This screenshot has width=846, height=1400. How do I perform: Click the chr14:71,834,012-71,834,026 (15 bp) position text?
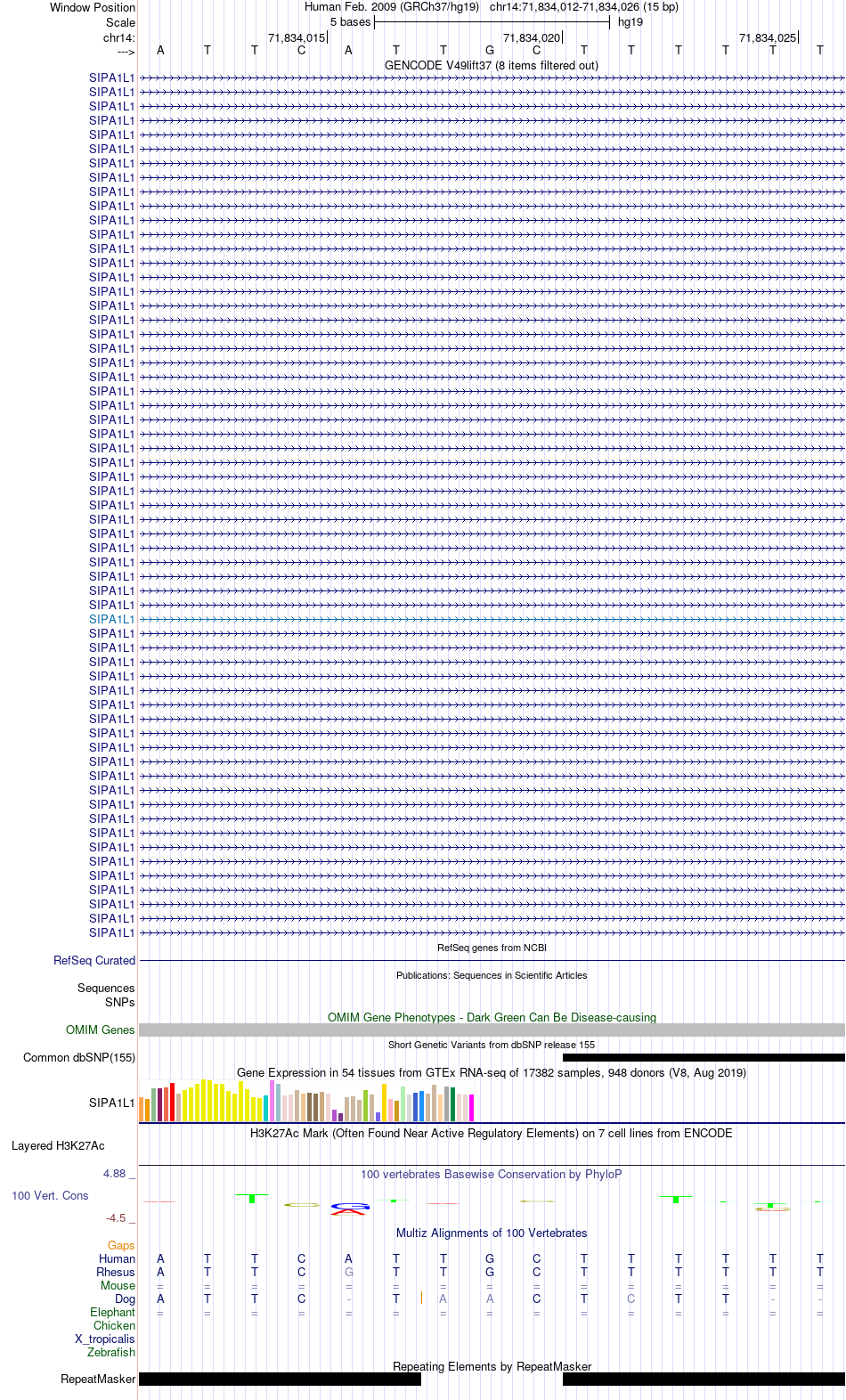tap(583, 7)
